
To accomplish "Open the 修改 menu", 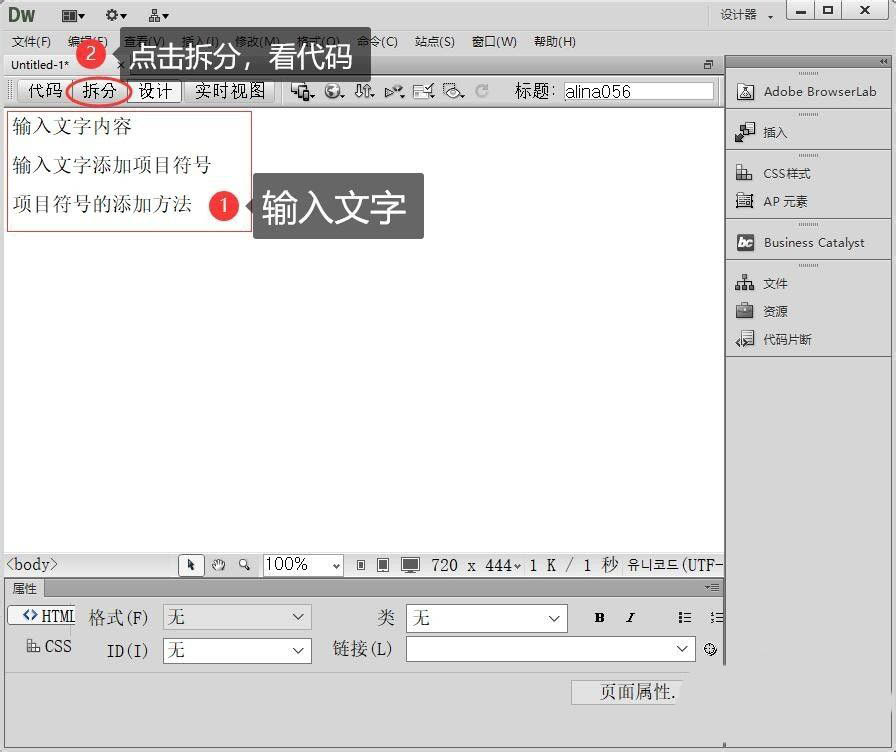I will (x=256, y=42).
